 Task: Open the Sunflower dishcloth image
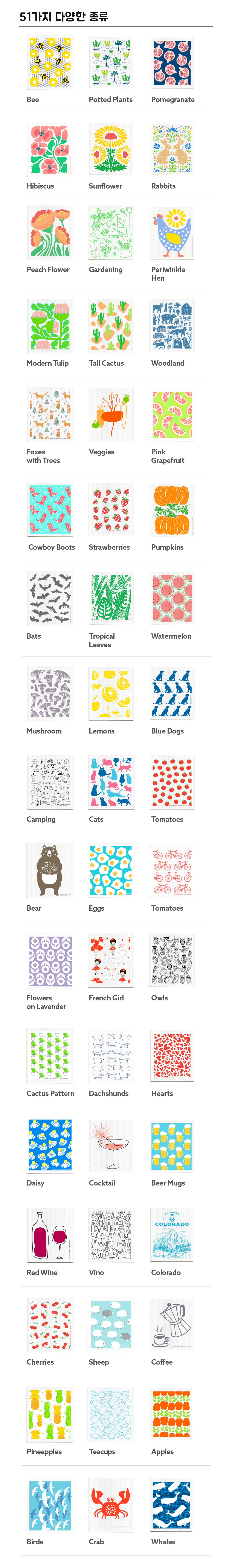111,150
